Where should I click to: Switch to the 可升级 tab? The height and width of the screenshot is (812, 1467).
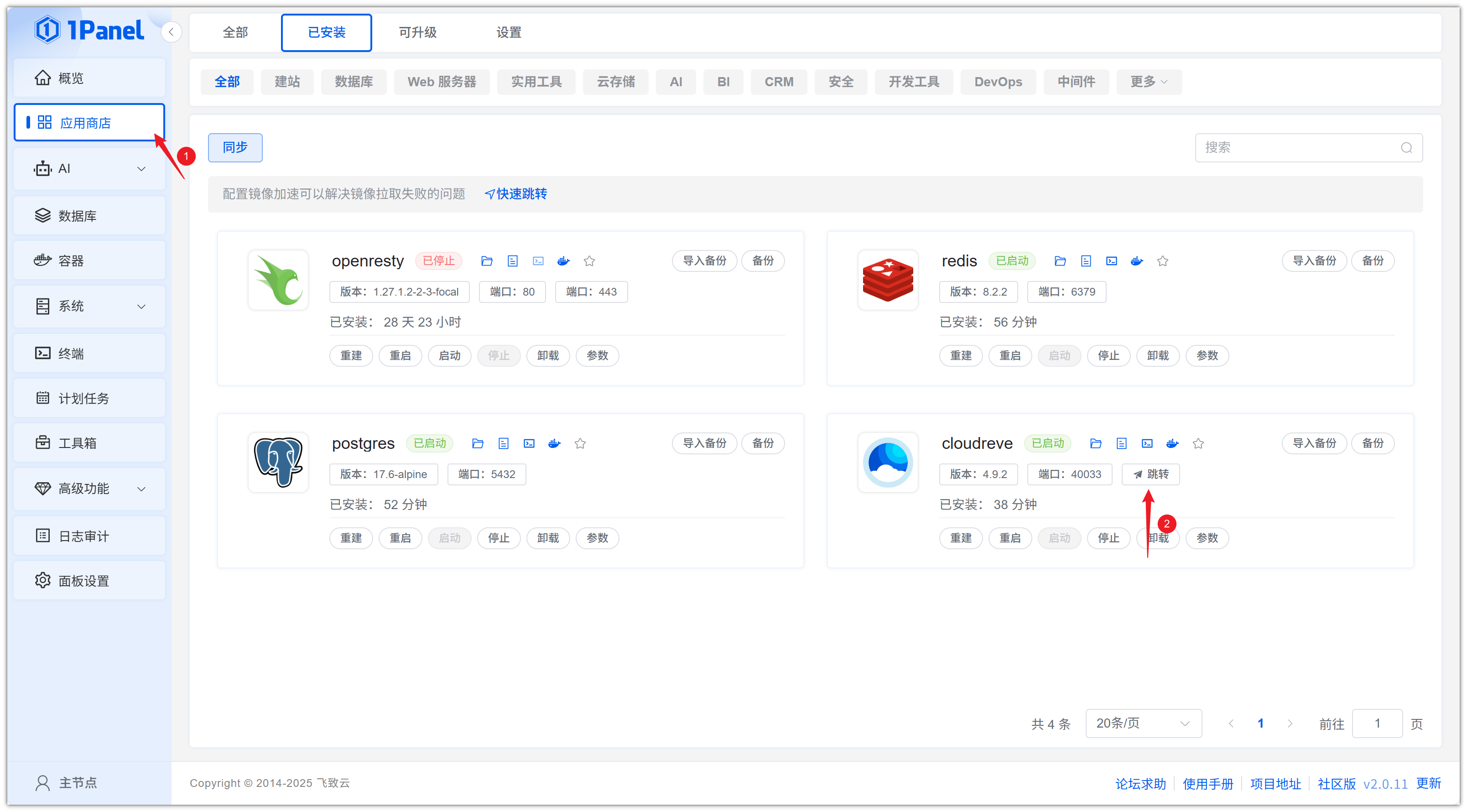tap(417, 32)
